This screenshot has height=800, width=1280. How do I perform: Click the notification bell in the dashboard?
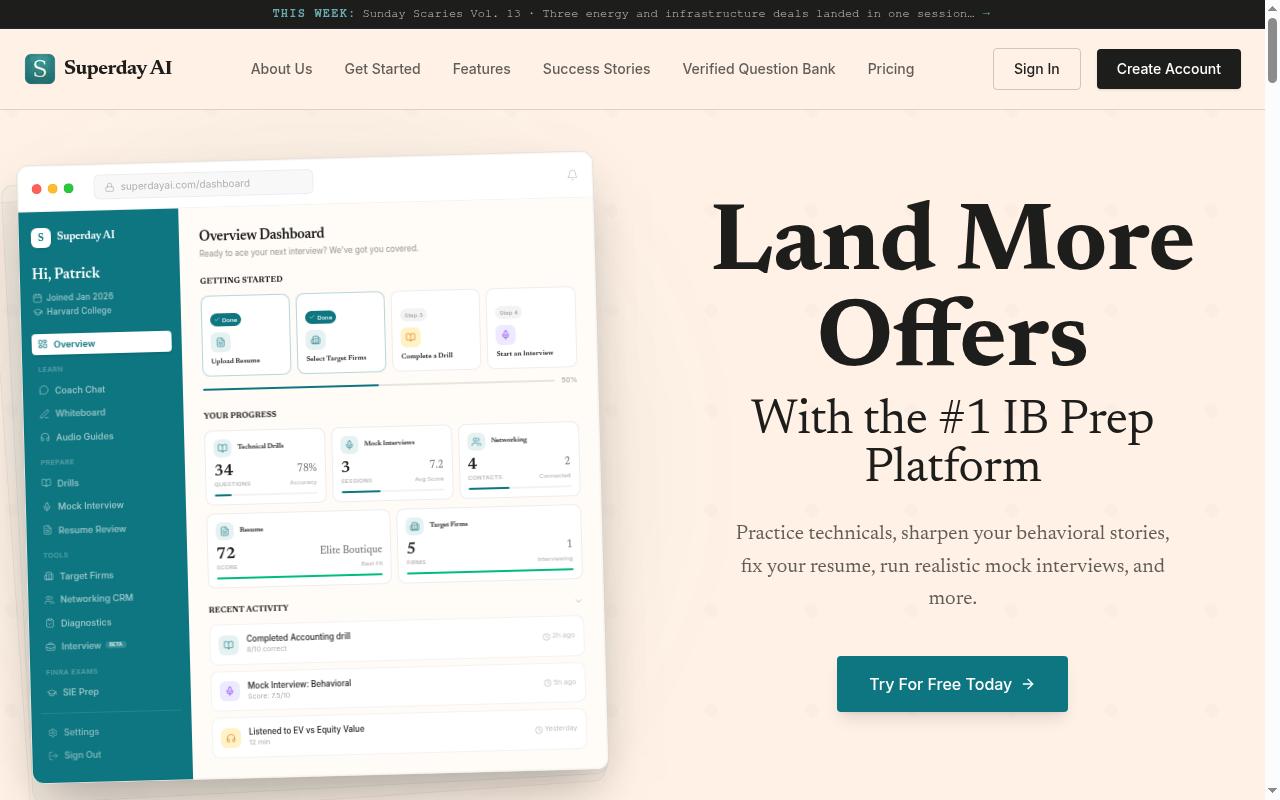pyautogui.click(x=572, y=174)
